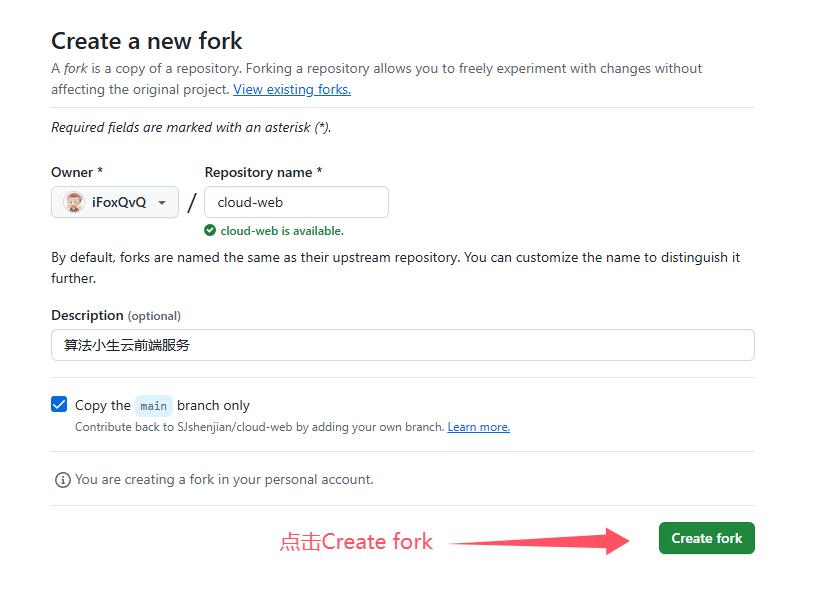The width and height of the screenshot is (813, 591).
Task: Click the Description (optional) label
Action: click(116, 315)
